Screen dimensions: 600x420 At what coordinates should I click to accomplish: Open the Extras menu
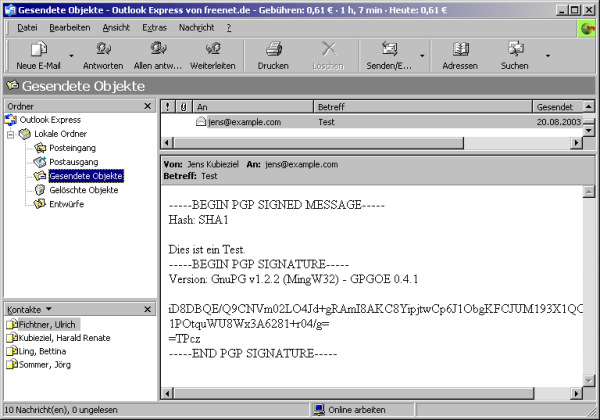(x=155, y=28)
